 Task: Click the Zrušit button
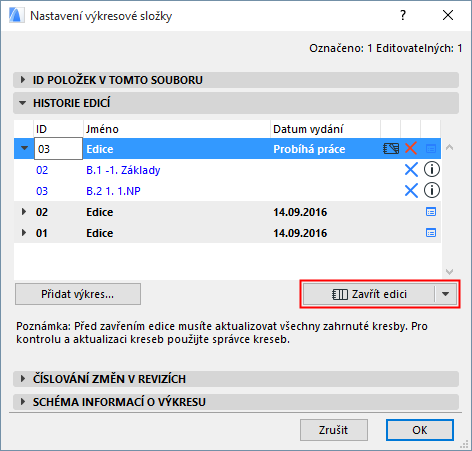tap(334, 430)
